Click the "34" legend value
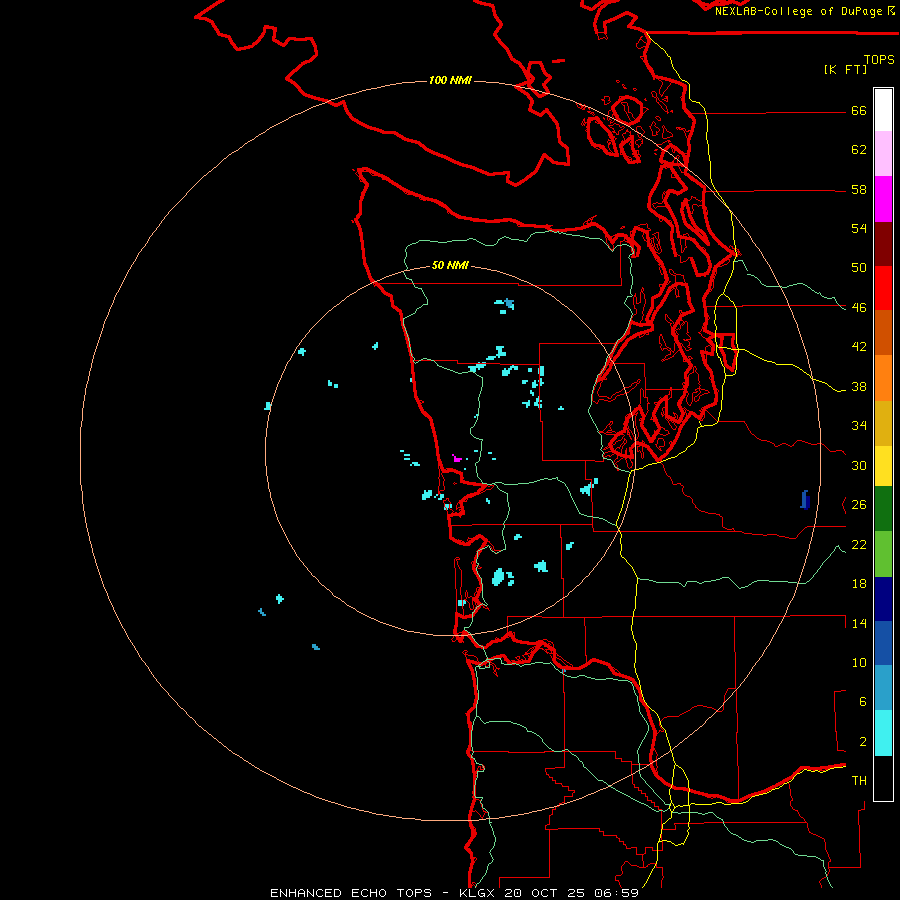This screenshot has width=900, height=900. pos(859,426)
